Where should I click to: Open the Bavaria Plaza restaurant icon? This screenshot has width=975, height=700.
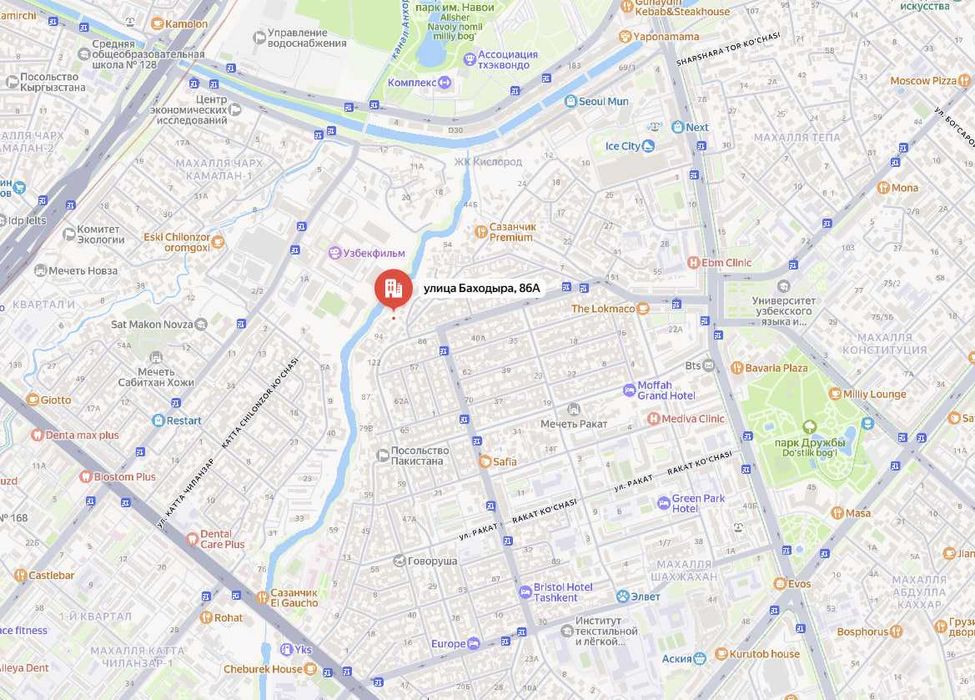pos(737,368)
